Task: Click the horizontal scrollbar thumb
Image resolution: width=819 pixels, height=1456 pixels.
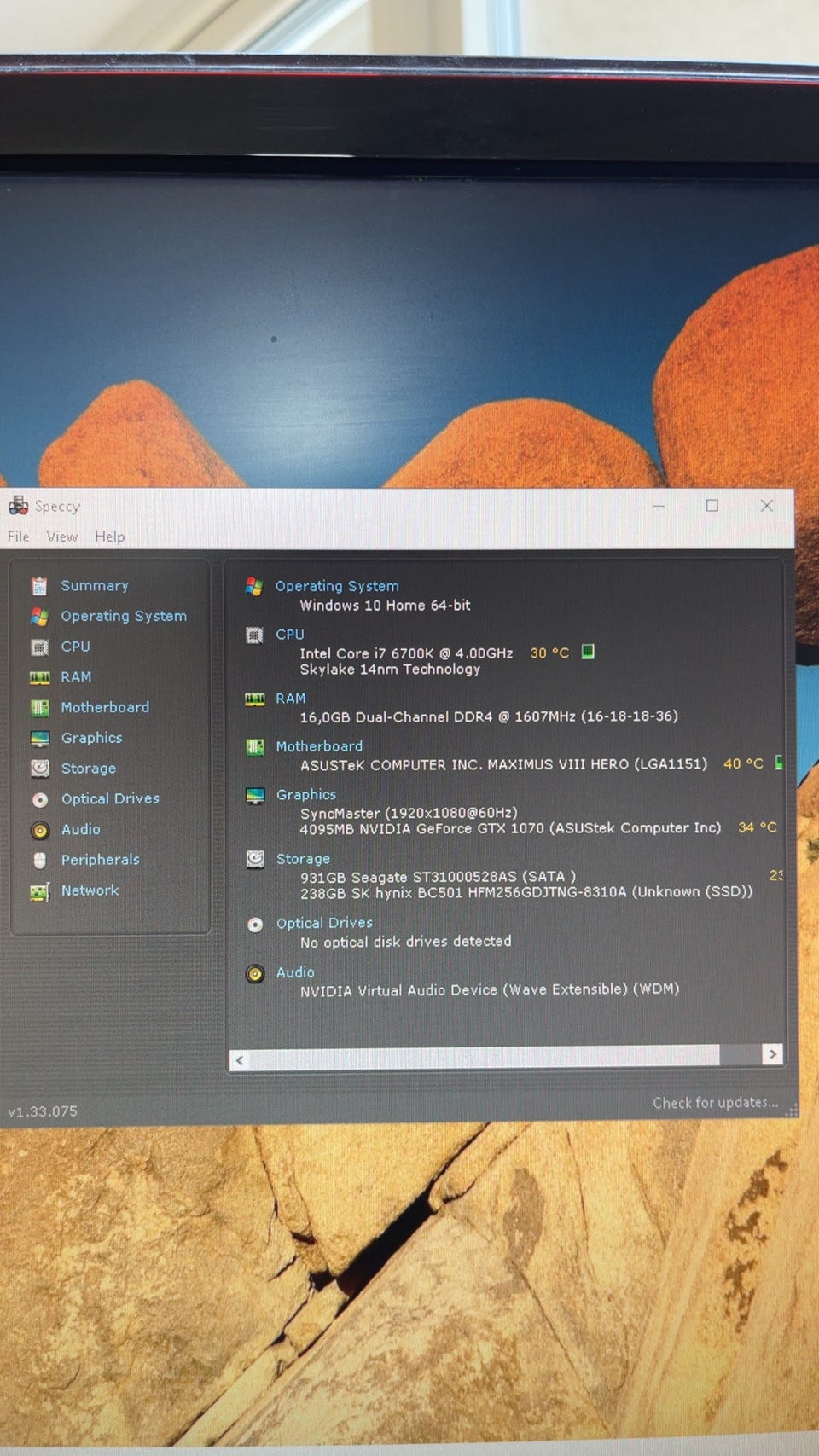Action: pyautogui.click(x=485, y=1057)
